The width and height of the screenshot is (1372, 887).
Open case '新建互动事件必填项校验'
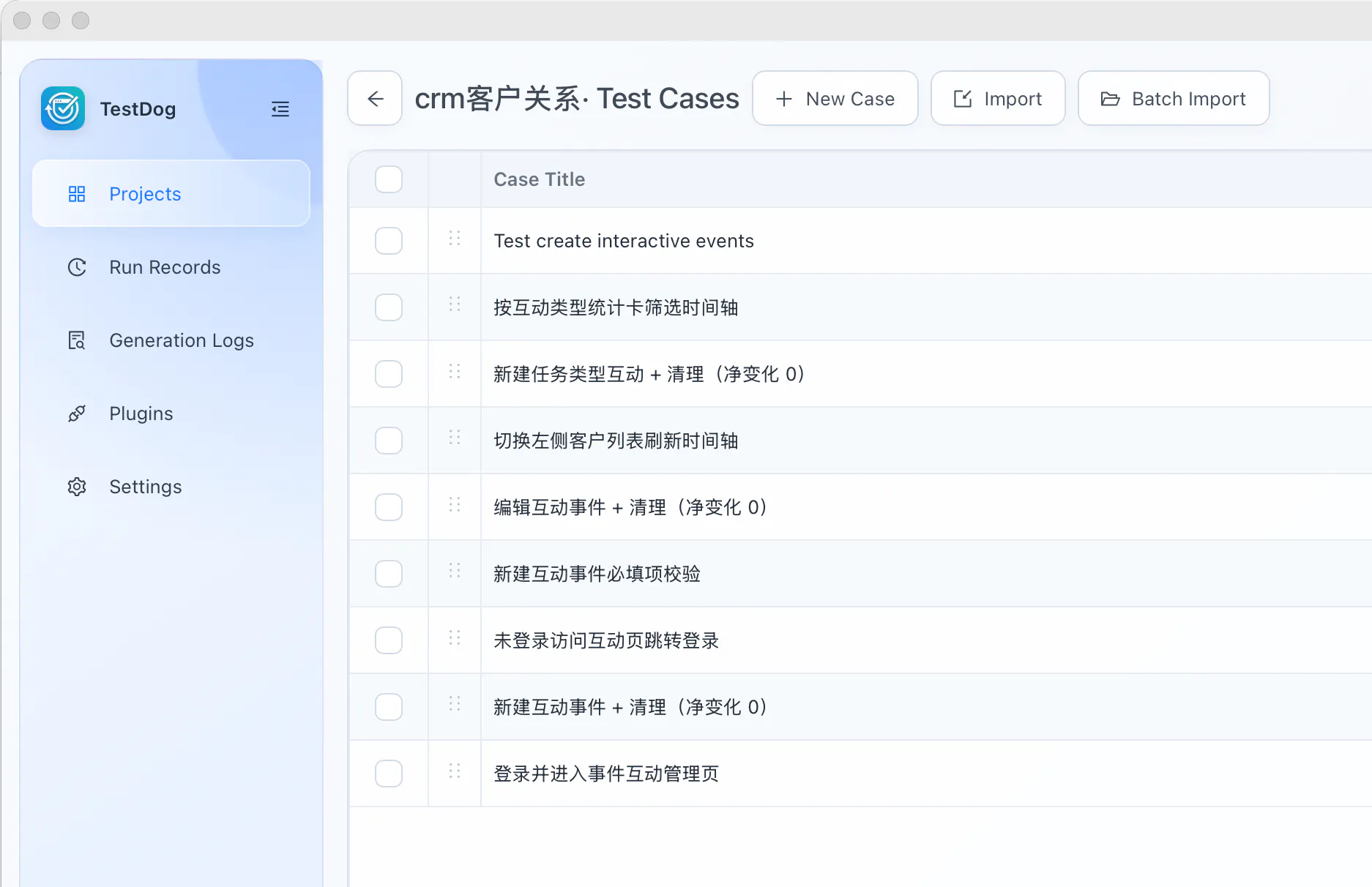coord(597,574)
